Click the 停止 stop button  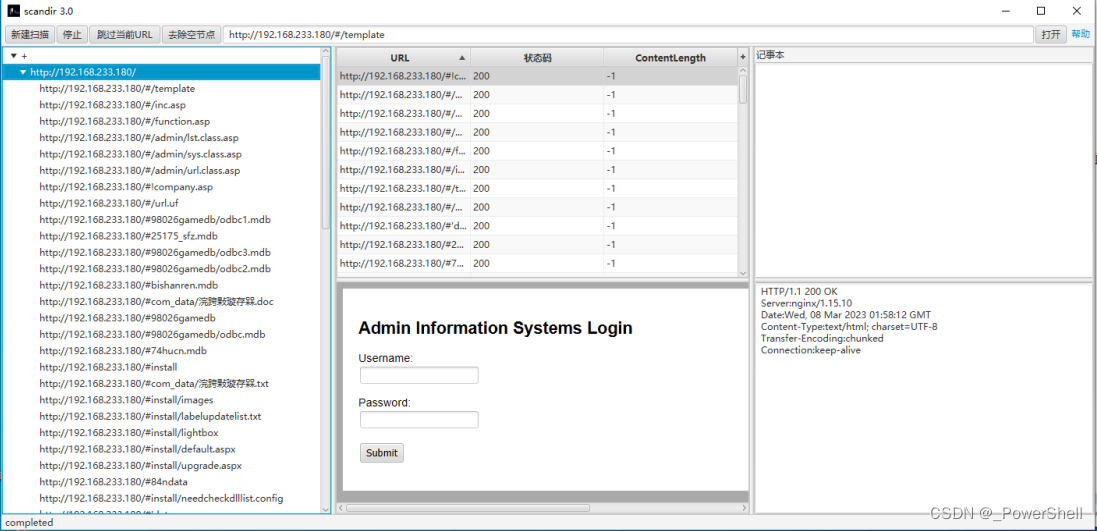[x=72, y=34]
